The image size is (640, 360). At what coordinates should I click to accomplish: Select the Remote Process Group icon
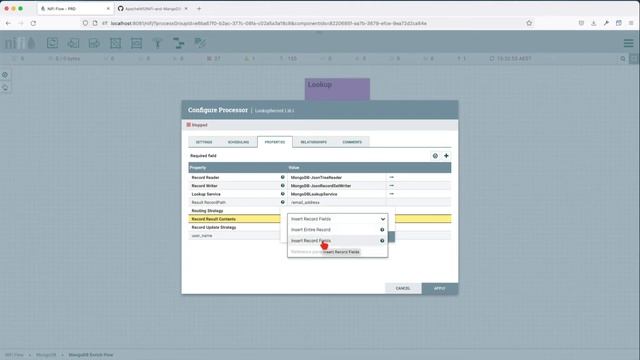(x=136, y=43)
